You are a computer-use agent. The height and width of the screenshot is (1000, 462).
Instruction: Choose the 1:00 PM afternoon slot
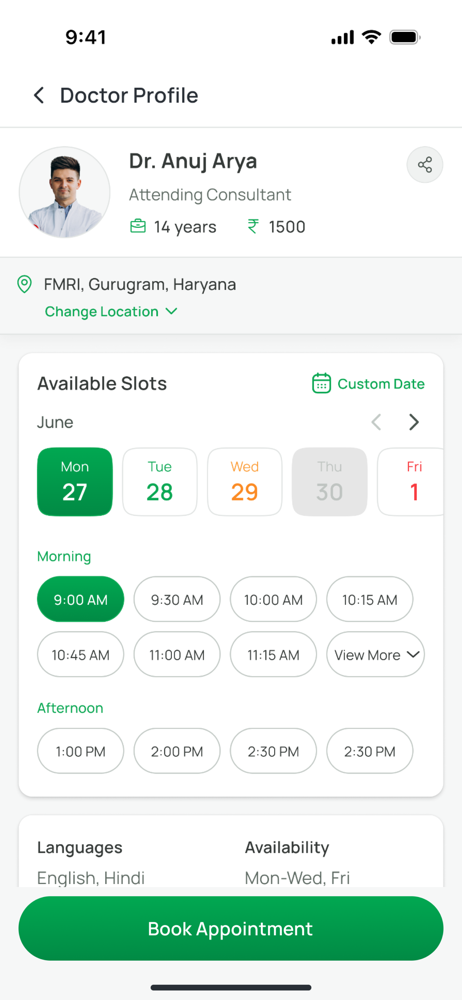[x=80, y=751]
